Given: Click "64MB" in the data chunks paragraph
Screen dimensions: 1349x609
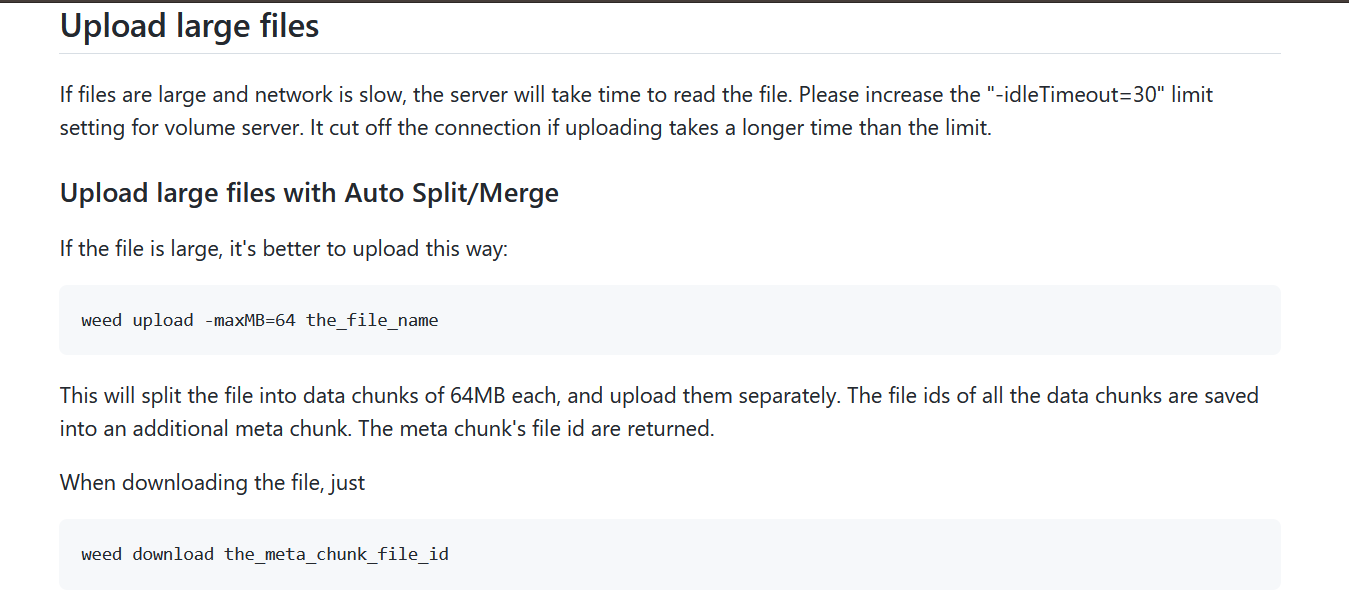Looking at the screenshot, I should (x=479, y=396).
